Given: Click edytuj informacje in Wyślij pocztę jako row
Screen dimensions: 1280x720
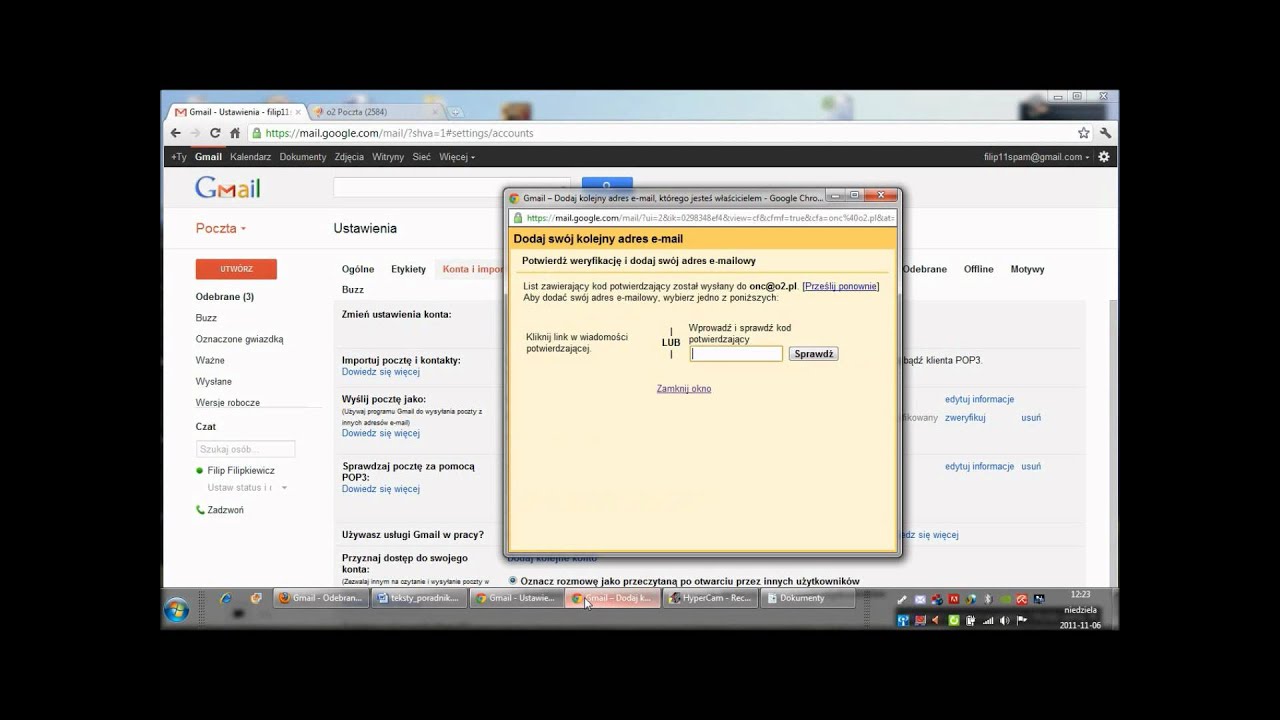Looking at the screenshot, I should coord(979,399).
